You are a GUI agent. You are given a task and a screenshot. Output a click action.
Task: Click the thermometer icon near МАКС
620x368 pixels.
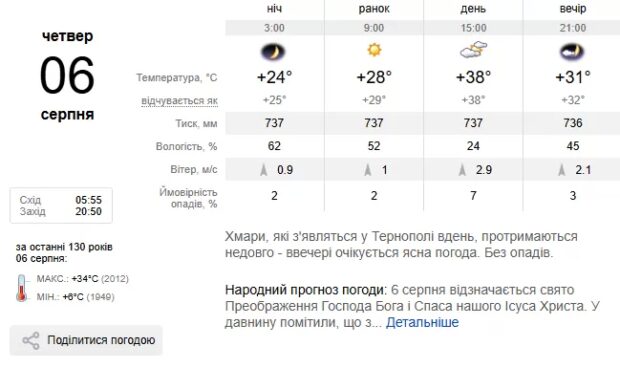click(22, 288)
